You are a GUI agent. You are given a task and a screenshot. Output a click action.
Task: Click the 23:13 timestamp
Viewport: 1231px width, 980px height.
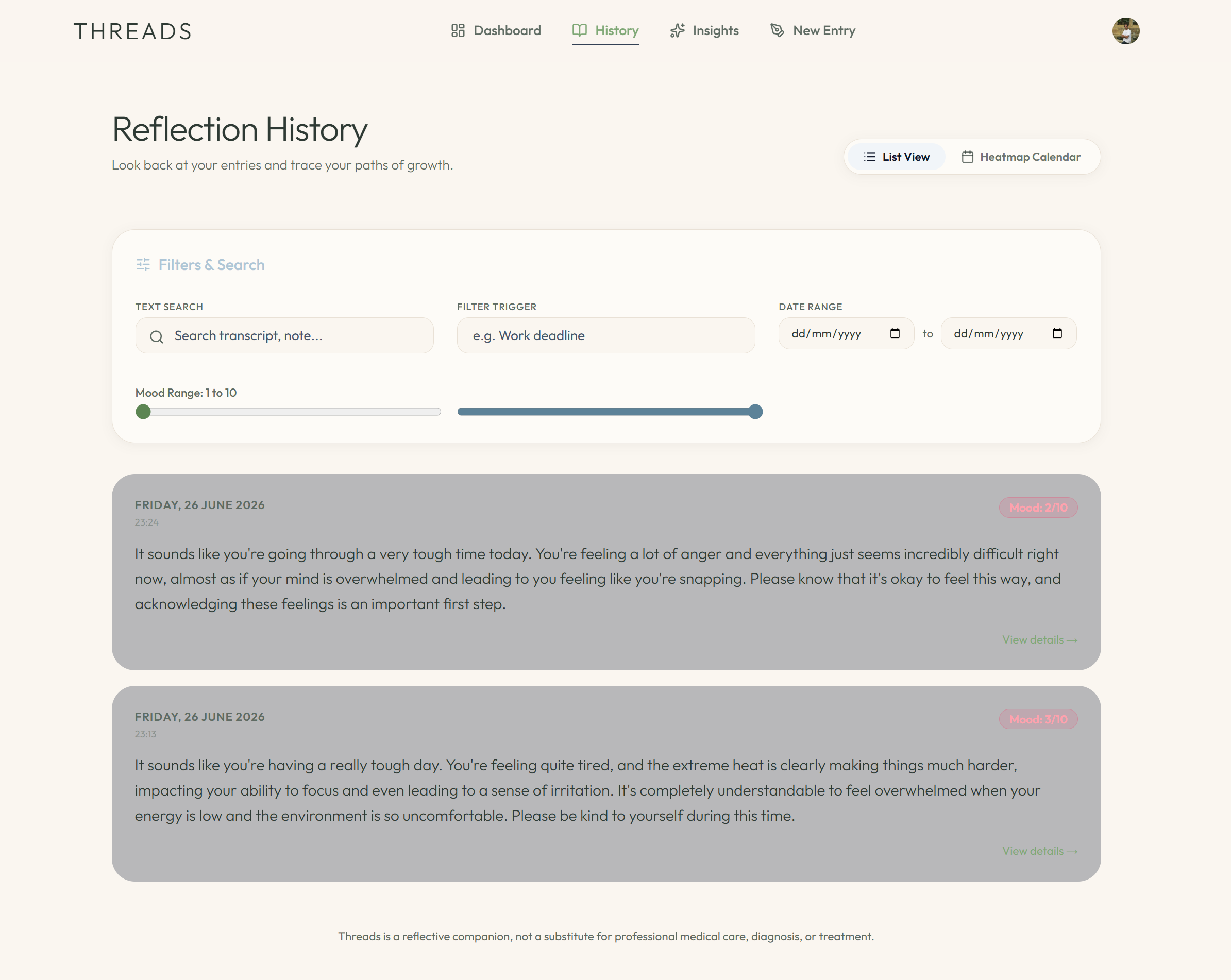coord(146,734)
